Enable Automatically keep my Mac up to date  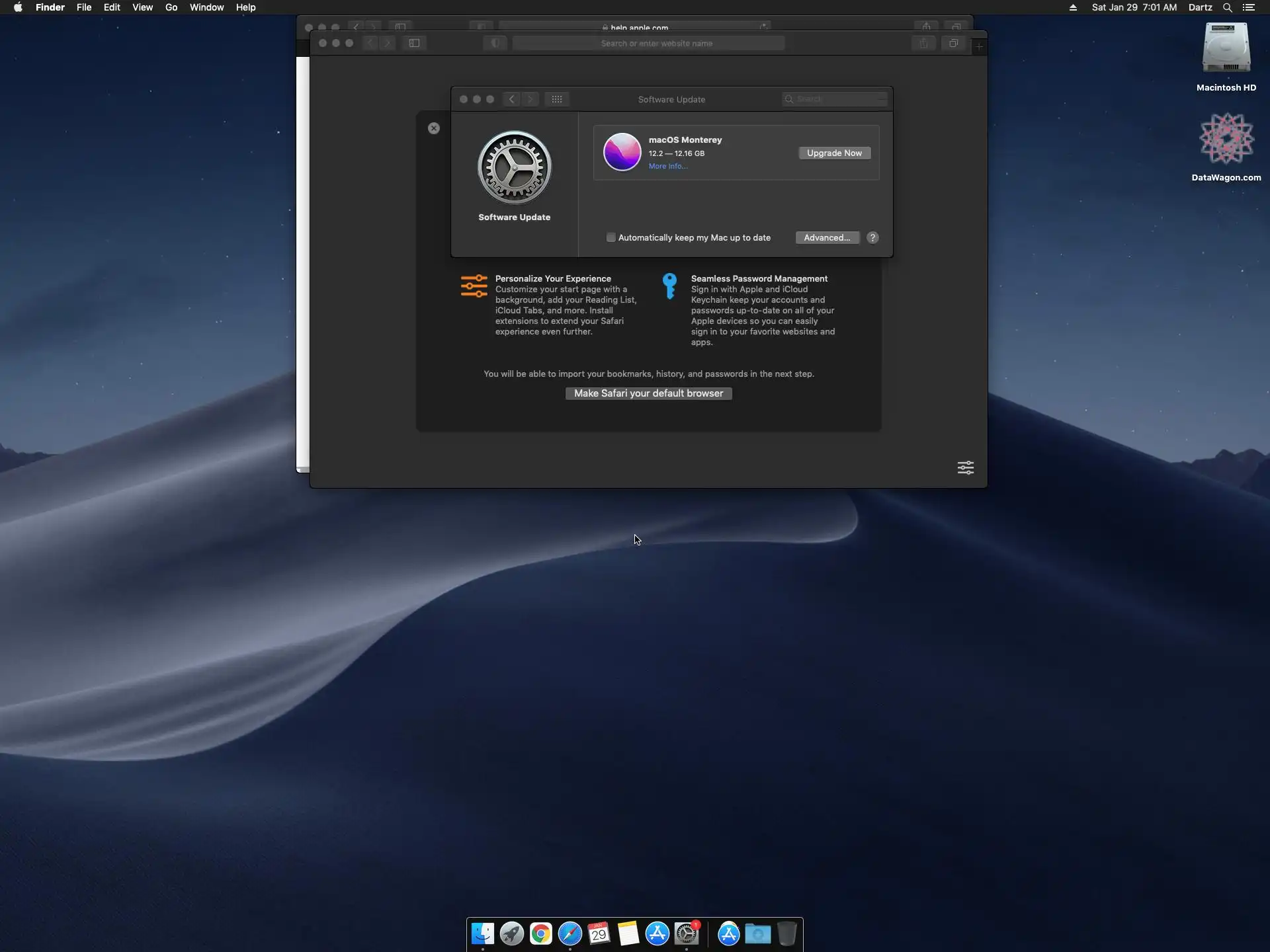point(611,238)
